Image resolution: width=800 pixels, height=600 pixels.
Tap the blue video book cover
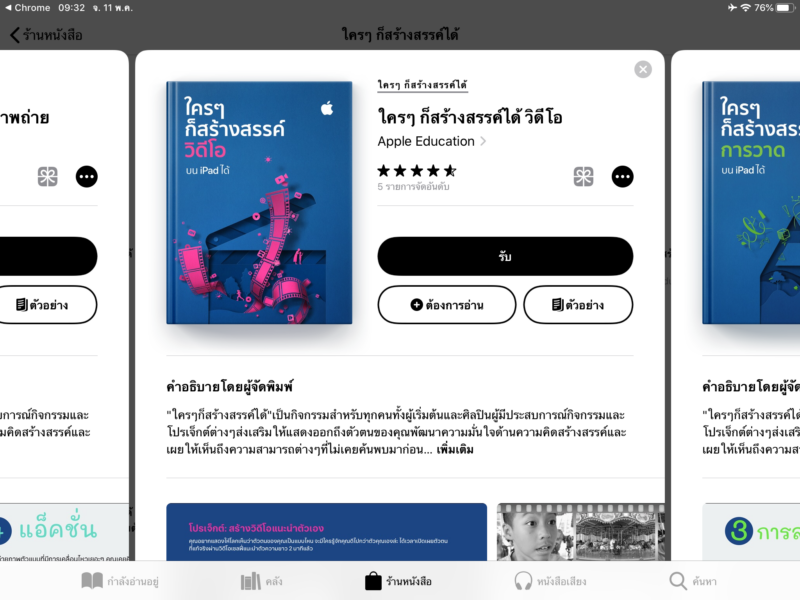tap(259, 203)
